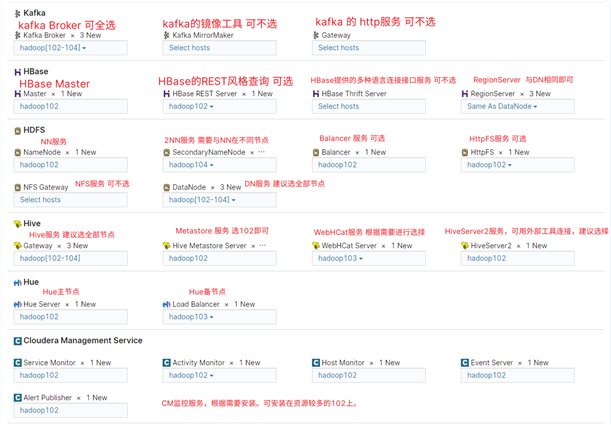Click the 'Cloudera Management Service' heading text
Screen dimensions: 611x425
click(x=83, y=341)
